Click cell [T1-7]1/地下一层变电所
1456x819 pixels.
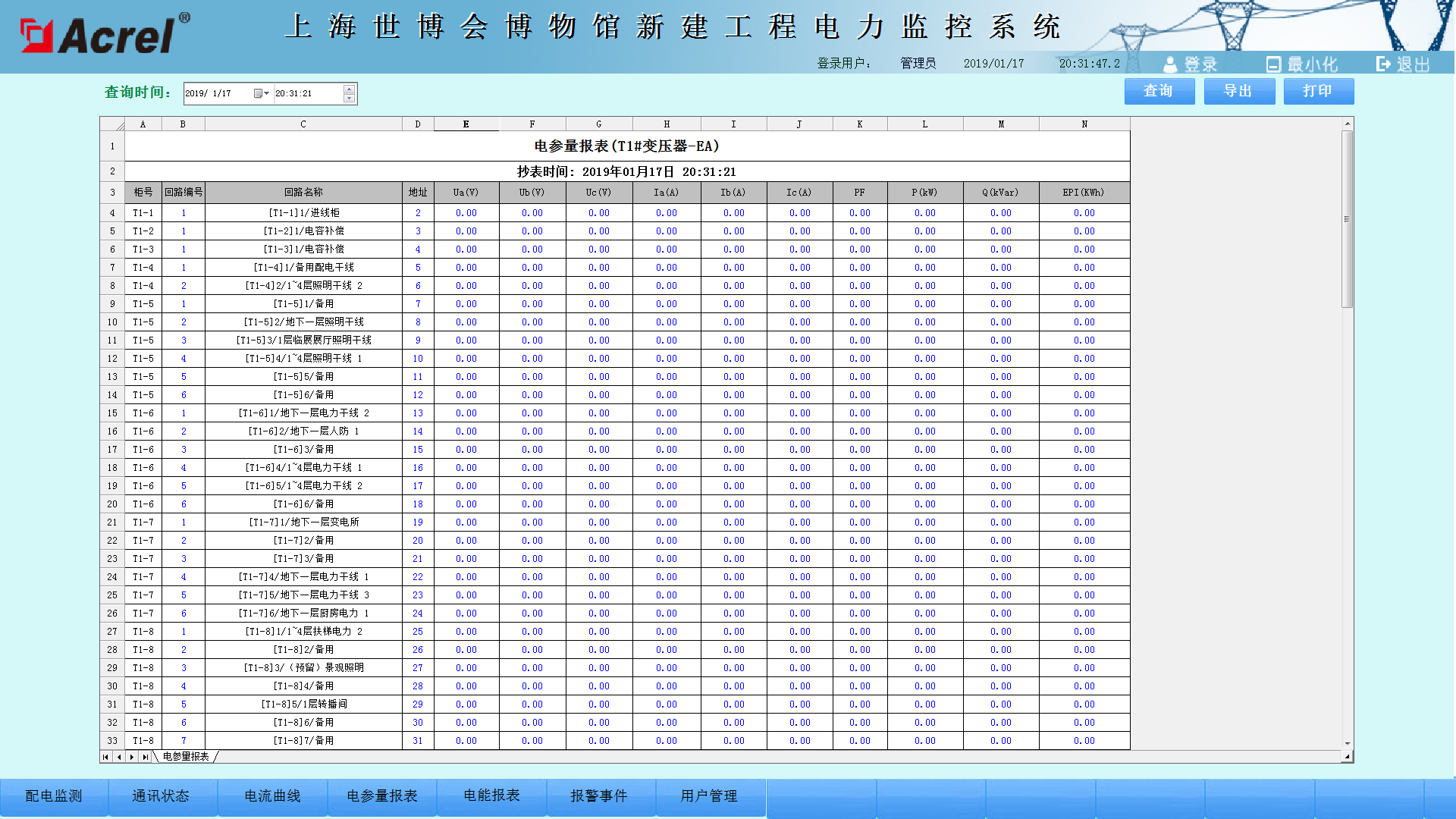tap(303, 522)
